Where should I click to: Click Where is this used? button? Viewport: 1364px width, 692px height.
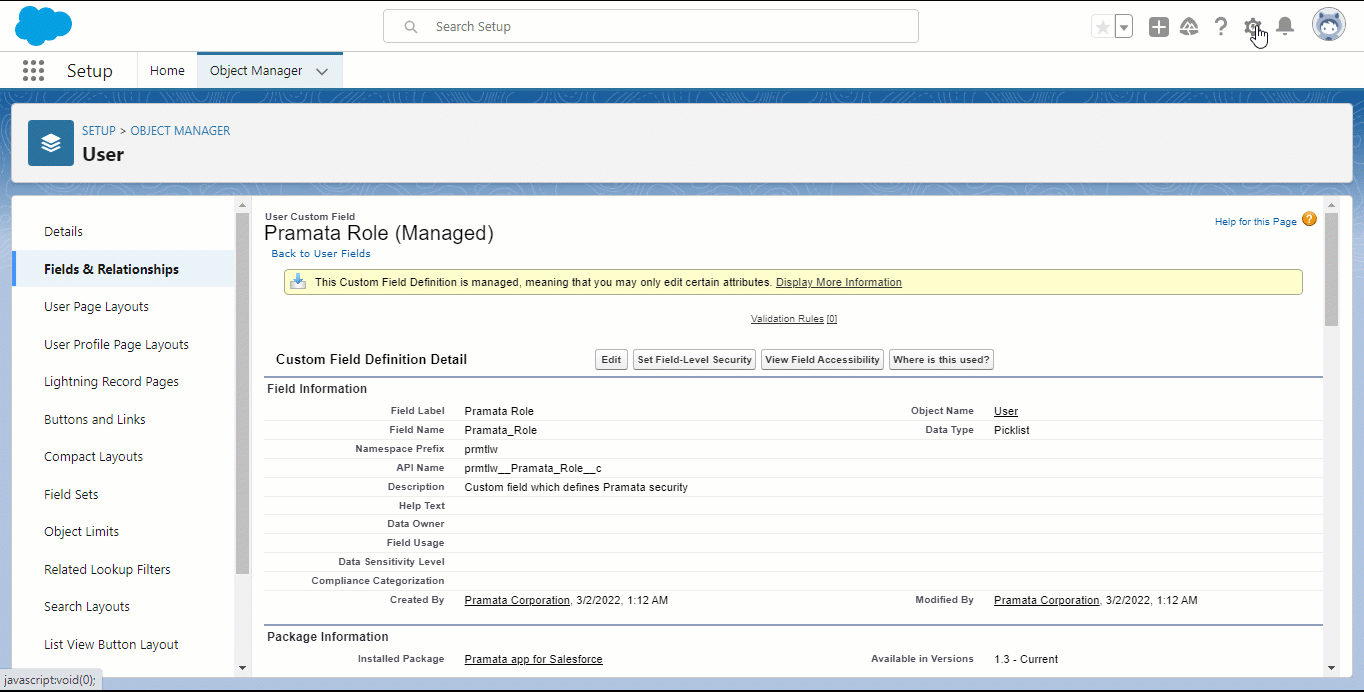[941, 360]
